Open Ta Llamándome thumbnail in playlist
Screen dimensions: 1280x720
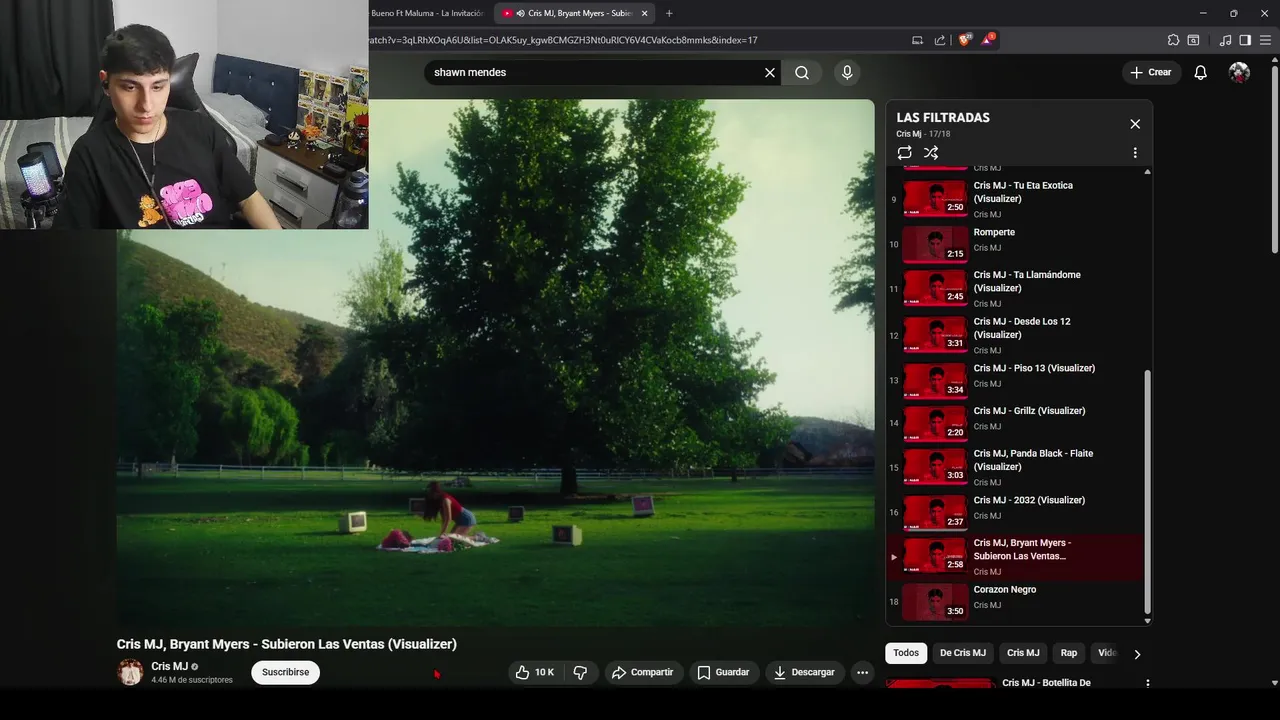935,289
